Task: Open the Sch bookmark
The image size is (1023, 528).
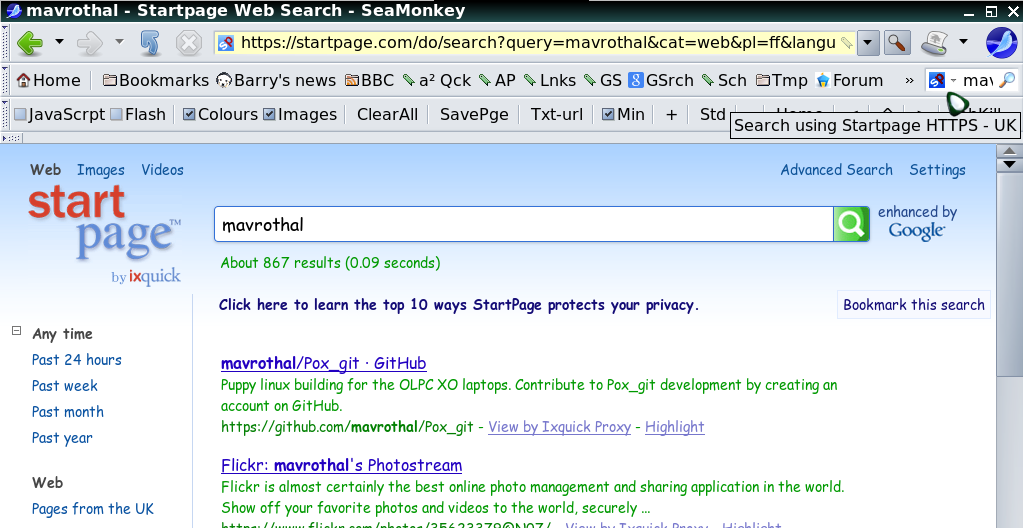Action: [x=724, y=80]
